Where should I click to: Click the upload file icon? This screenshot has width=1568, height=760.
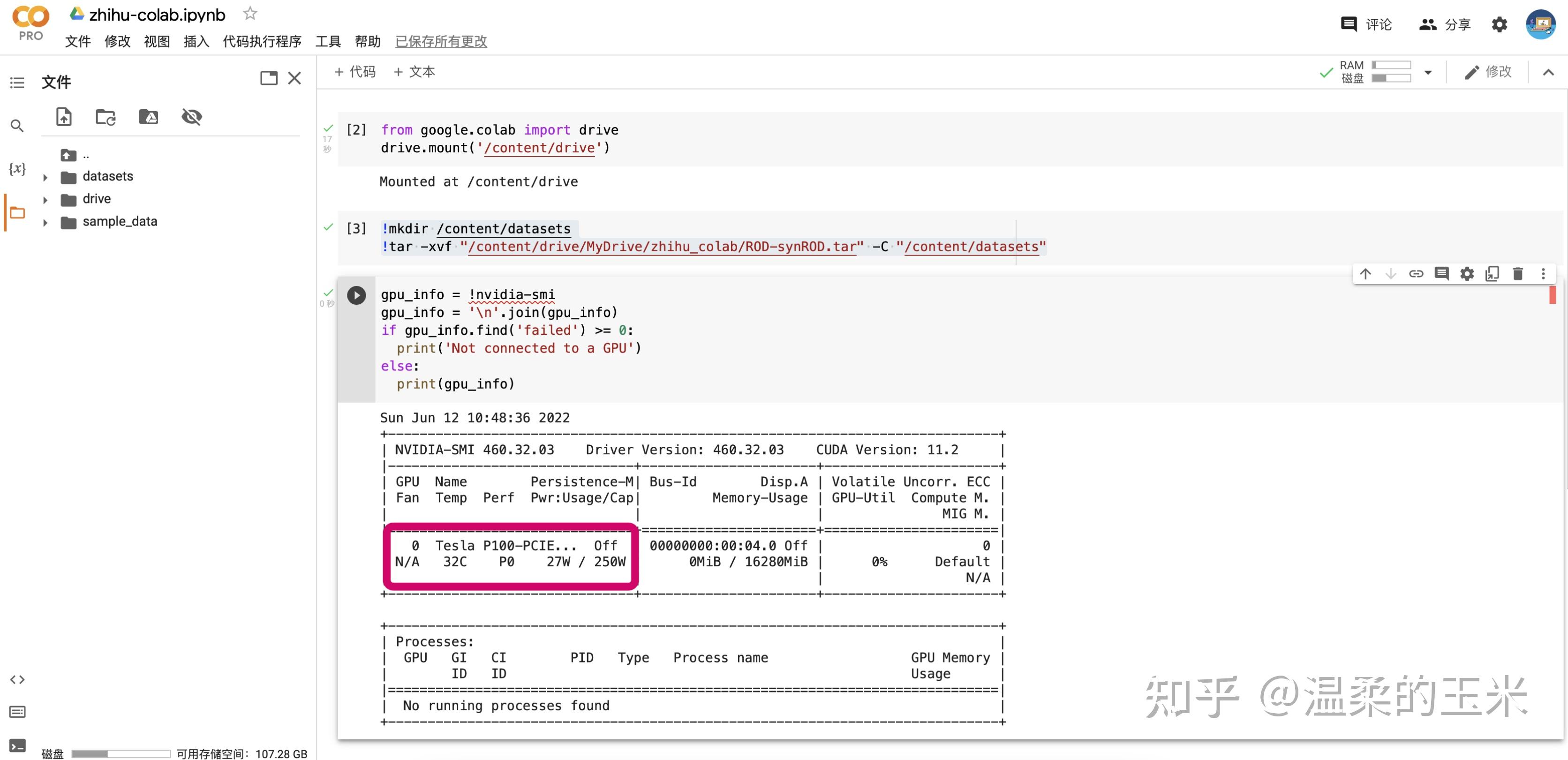tap(64, 116)
